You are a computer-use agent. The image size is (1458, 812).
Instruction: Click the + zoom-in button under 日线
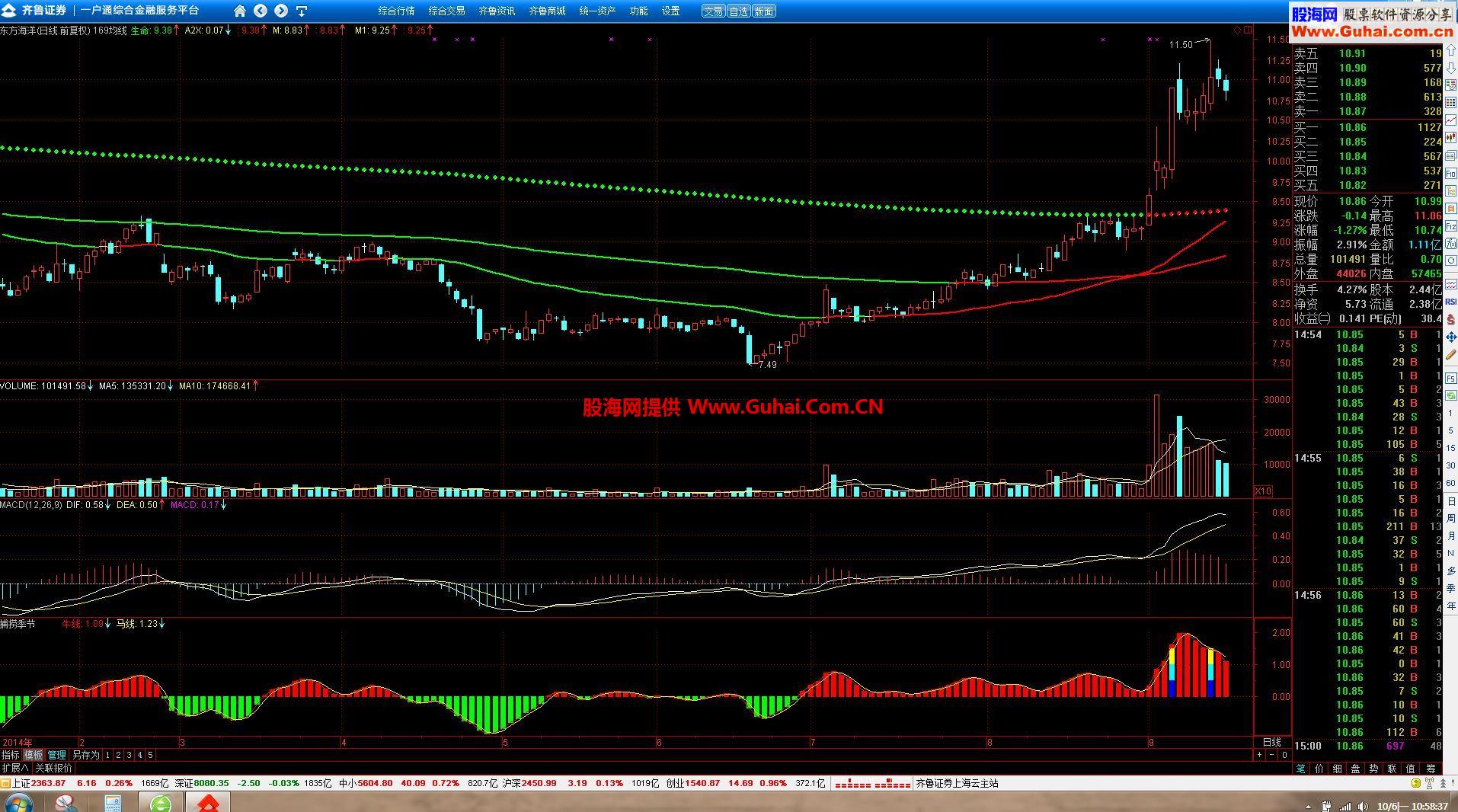click(1259, 755)
